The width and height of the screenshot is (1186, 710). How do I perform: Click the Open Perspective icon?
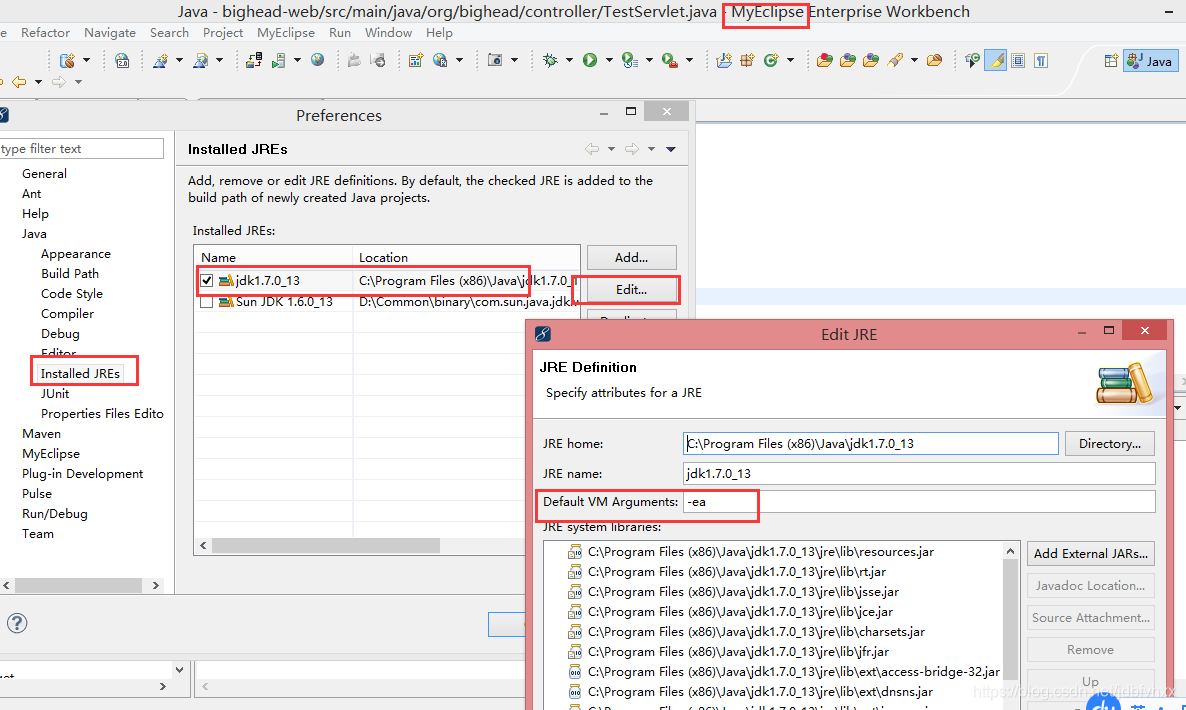click(x=1110, y=60)
